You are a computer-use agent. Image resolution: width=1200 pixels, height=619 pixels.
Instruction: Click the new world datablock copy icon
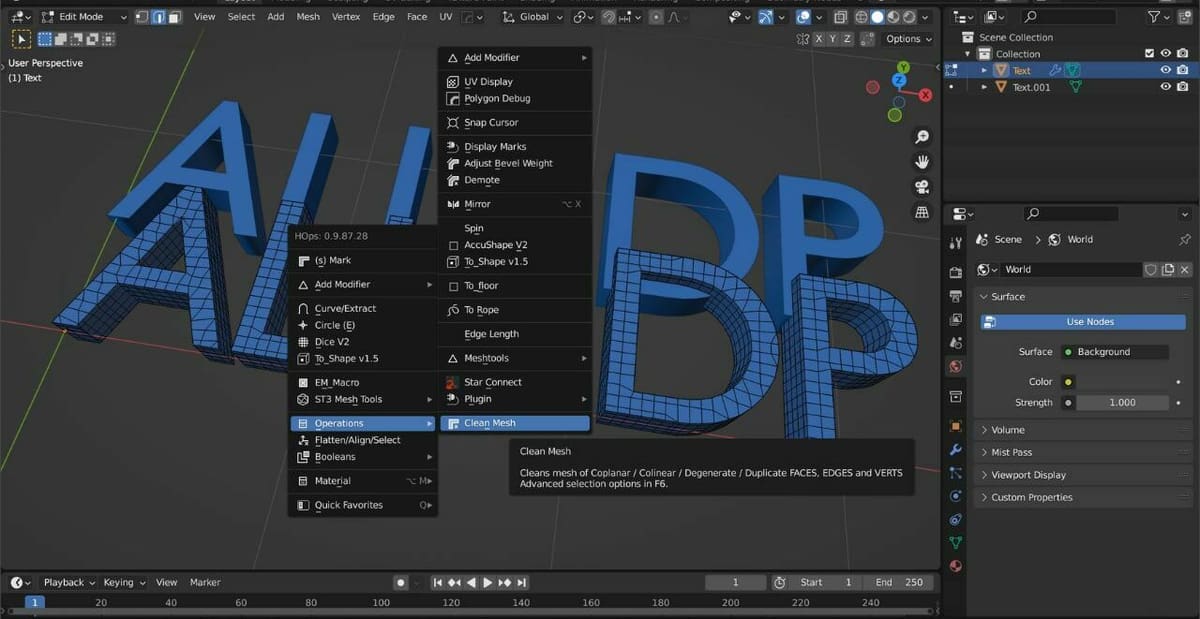coord(1168,270)
